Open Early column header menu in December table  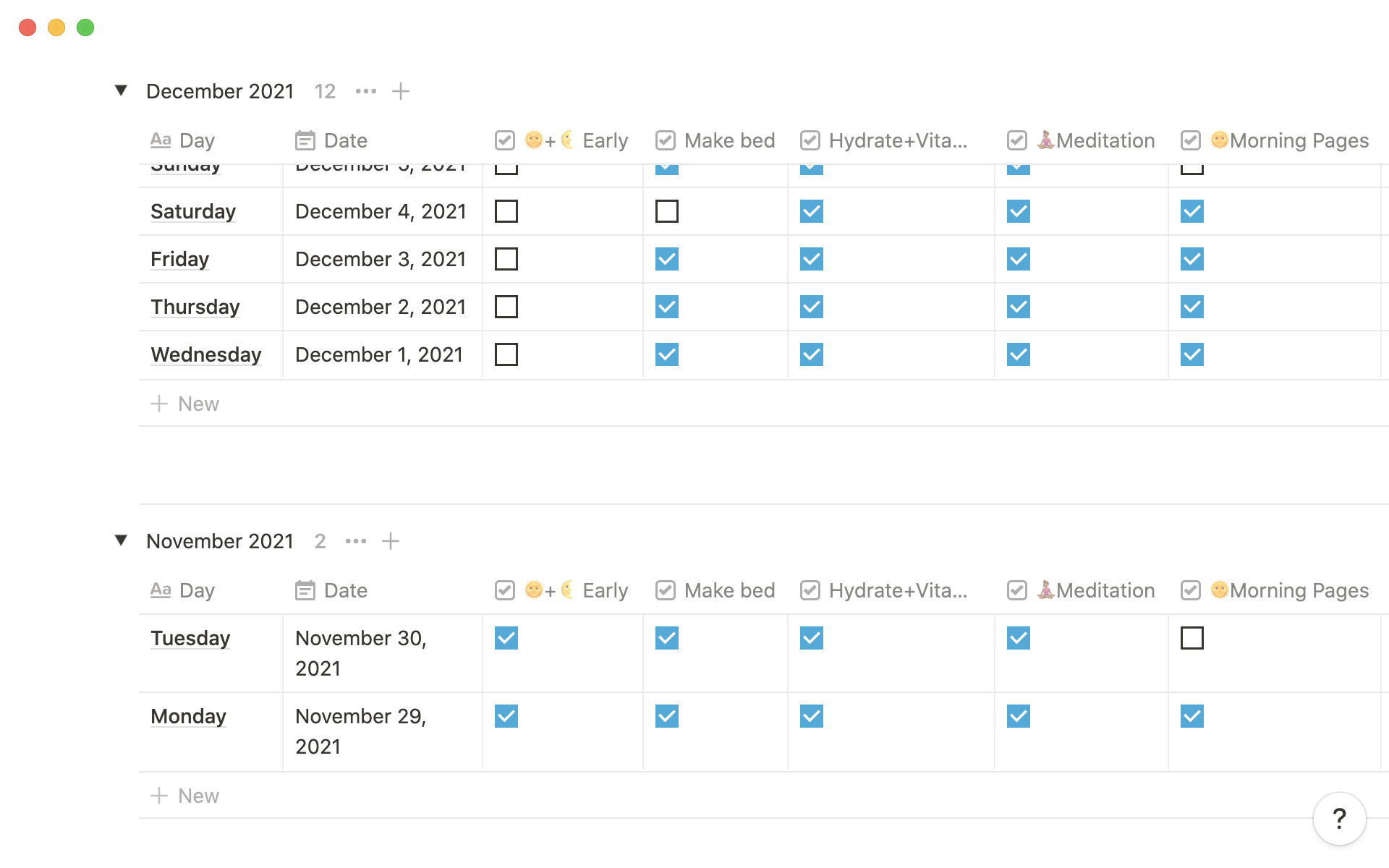click(x=605, y=140)
